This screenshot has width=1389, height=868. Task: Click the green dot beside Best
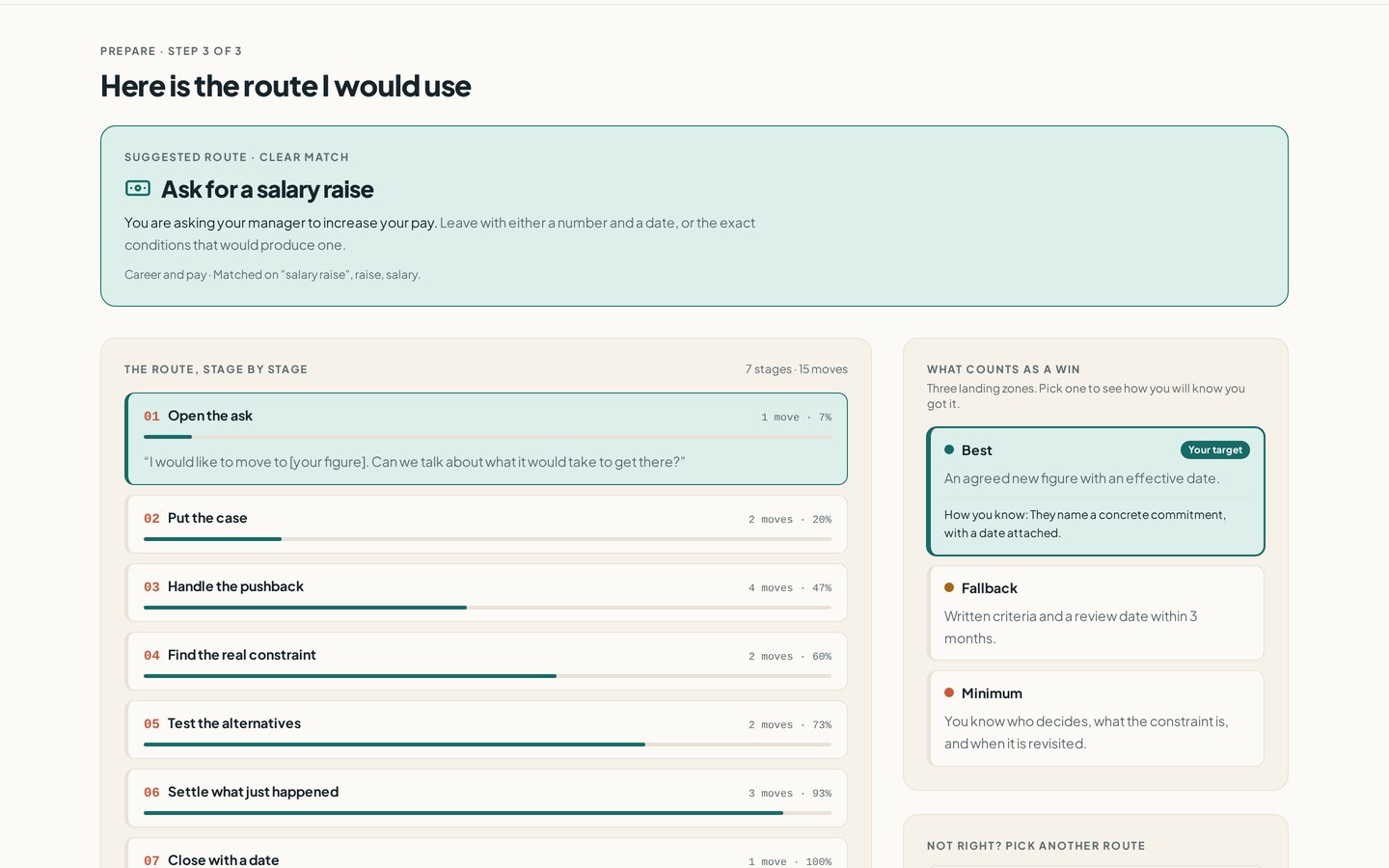click(x=949, y=449)
